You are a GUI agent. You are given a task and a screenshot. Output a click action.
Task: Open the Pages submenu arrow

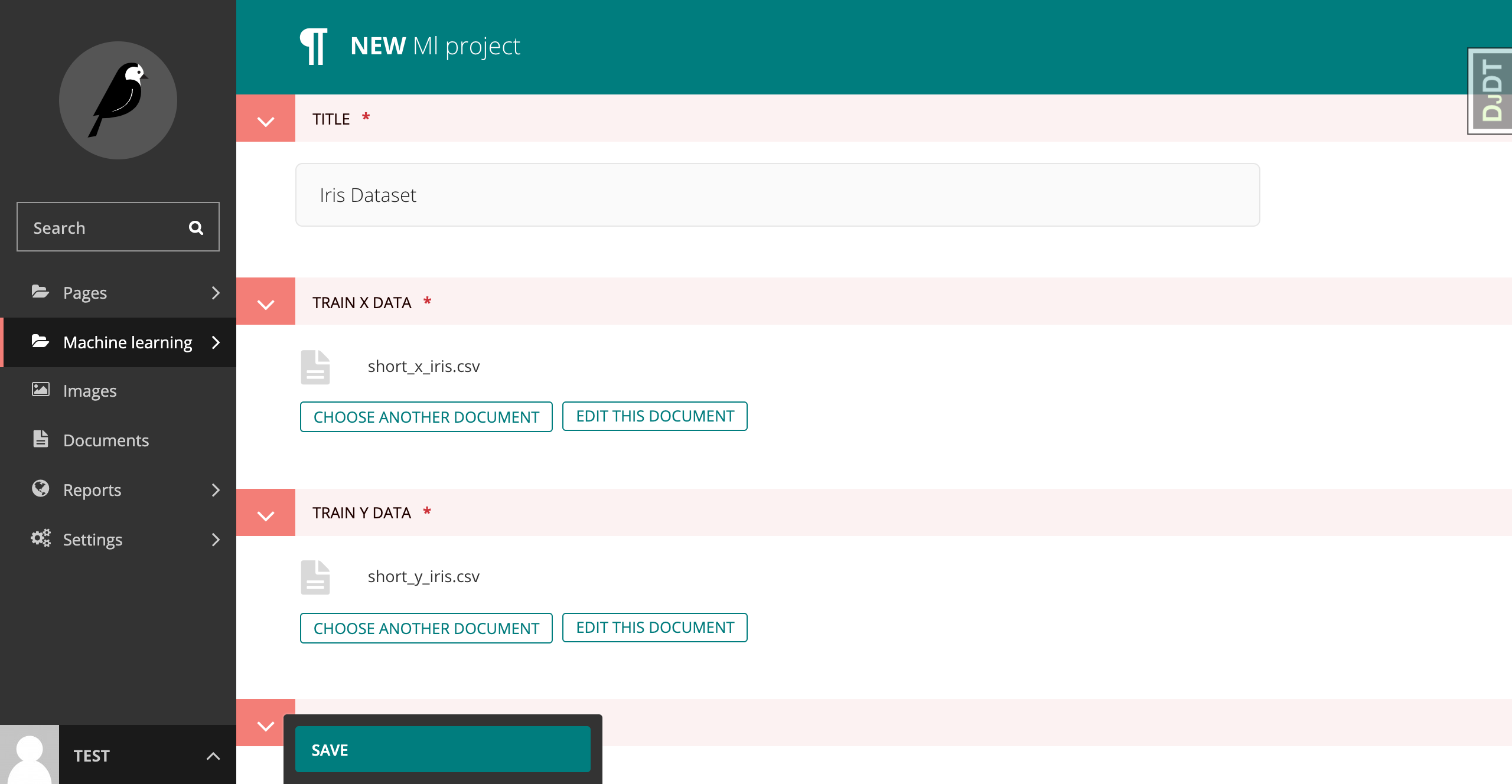point(216,293)
